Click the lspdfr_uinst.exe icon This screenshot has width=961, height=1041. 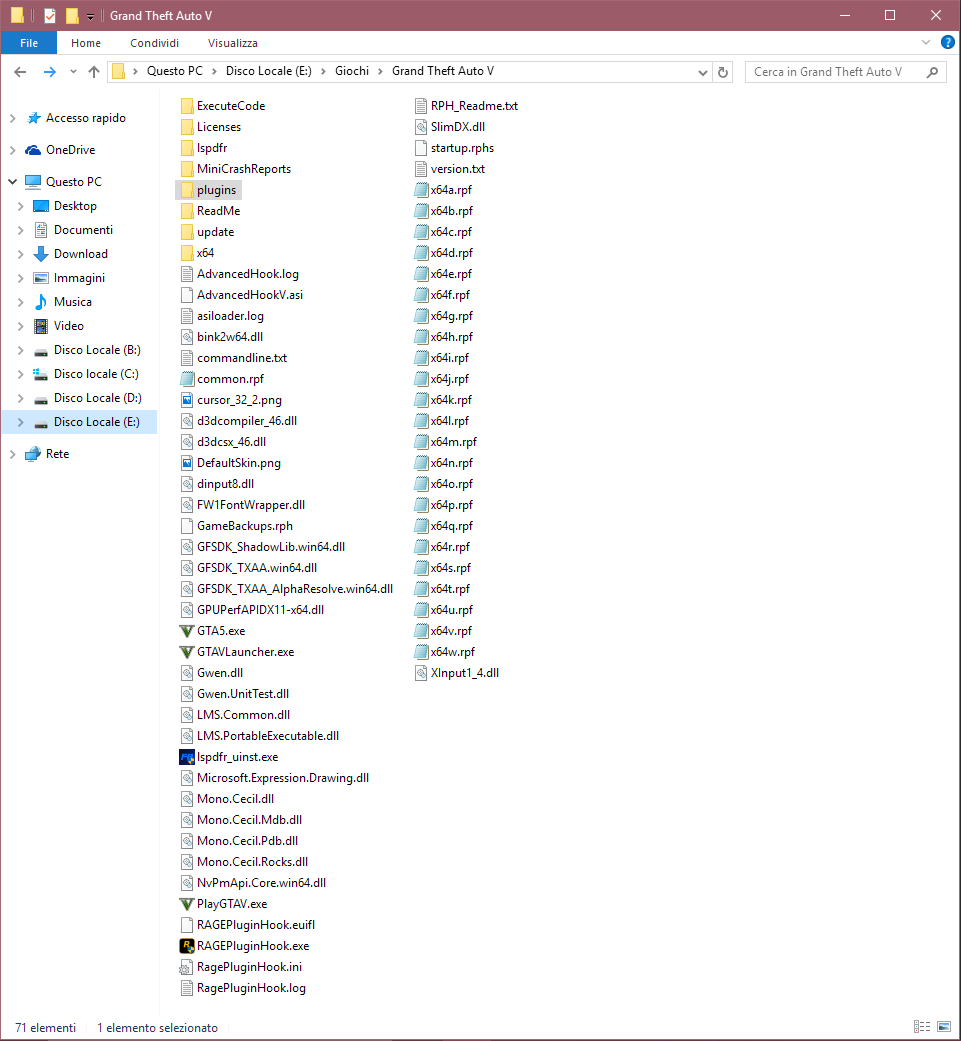187,757
